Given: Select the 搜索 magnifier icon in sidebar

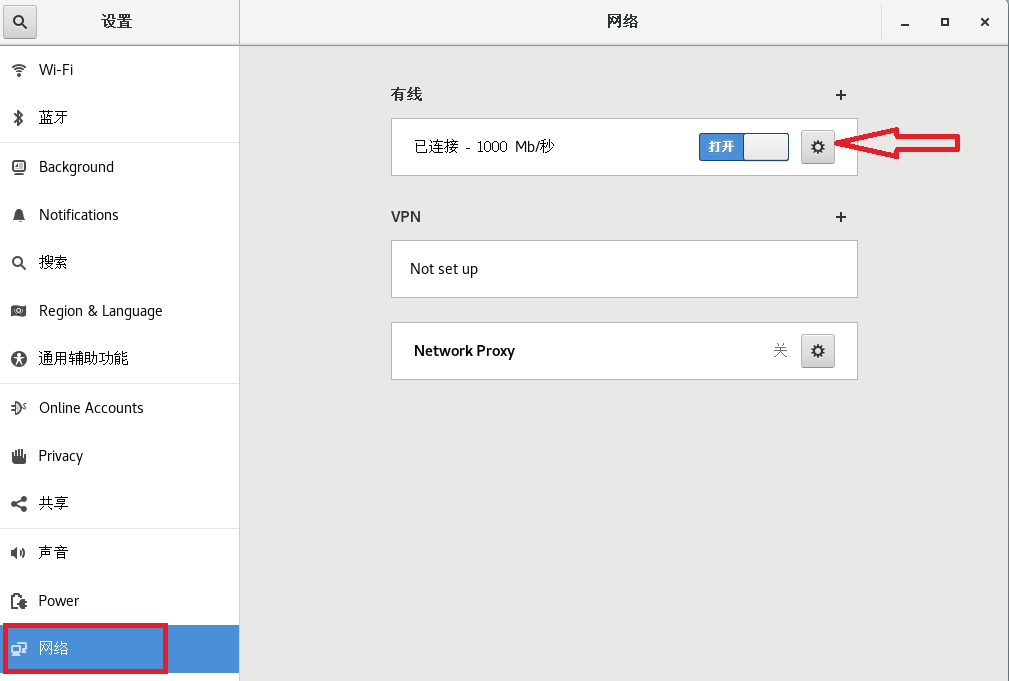Looking at the screenshot, I should tap(20, 262).
